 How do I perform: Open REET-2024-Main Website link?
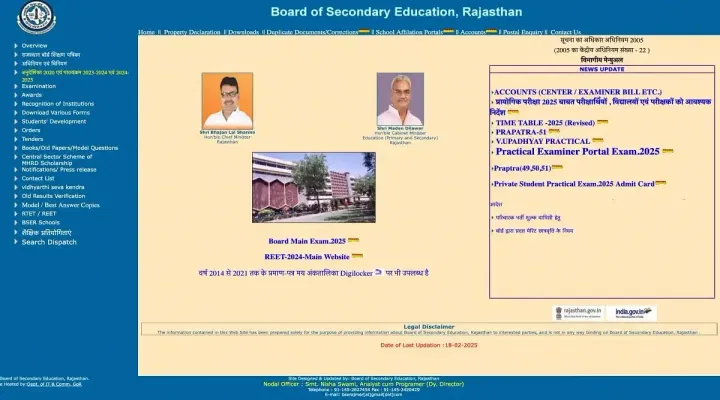point(307,257)
